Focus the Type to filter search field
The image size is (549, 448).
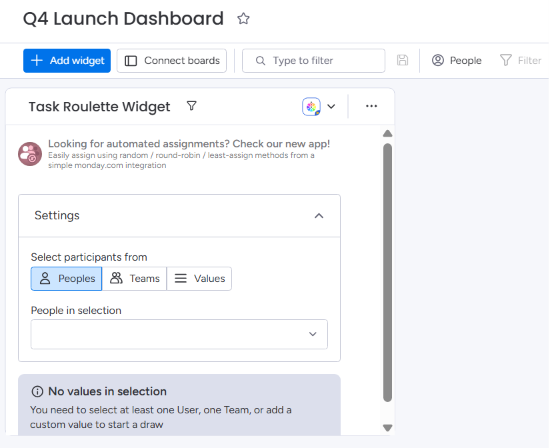(314, 61)
